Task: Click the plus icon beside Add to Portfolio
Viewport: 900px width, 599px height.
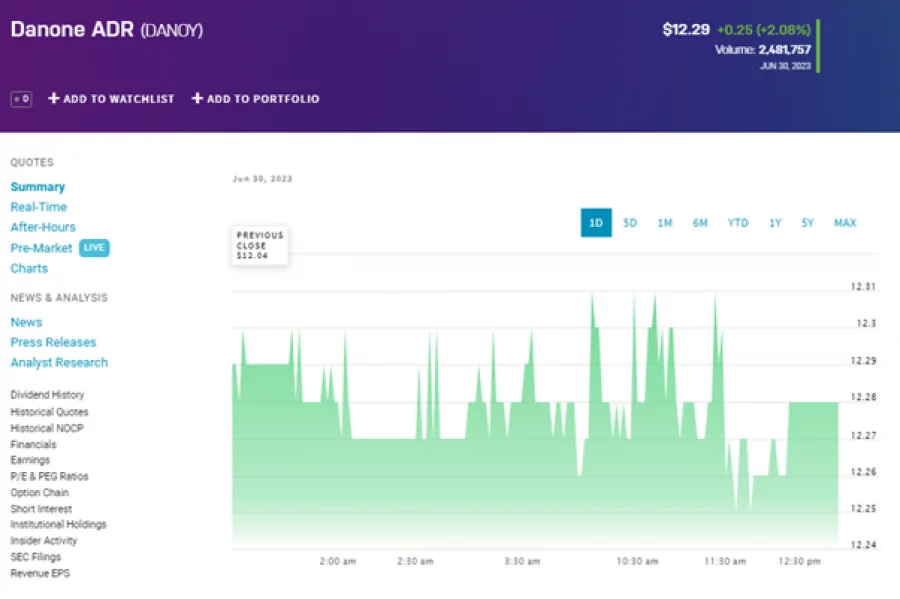Action: pos(197,98)
